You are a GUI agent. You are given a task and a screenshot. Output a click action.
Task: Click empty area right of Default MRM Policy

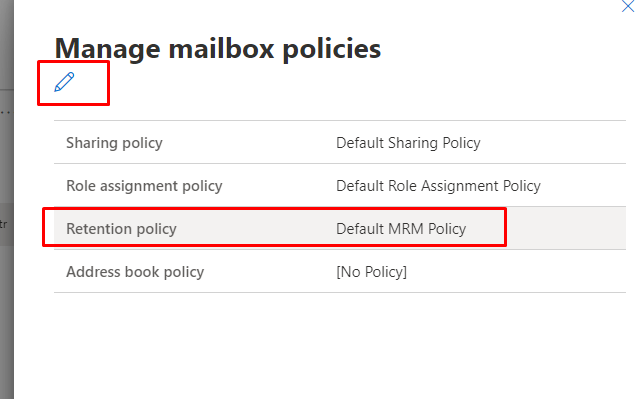pyautogui.click(x=566, y=228)
